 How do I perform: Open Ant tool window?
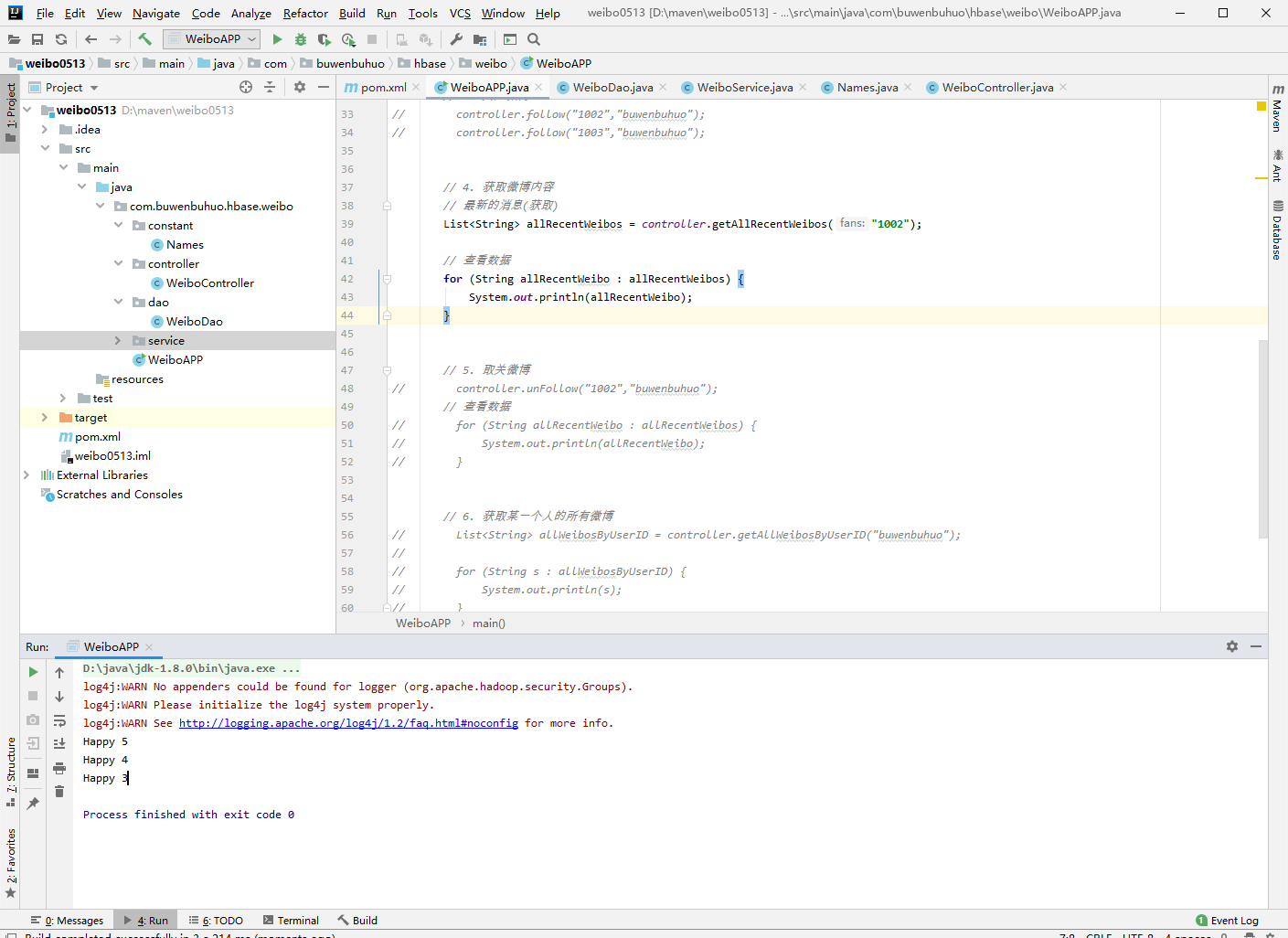[1278, 165]
